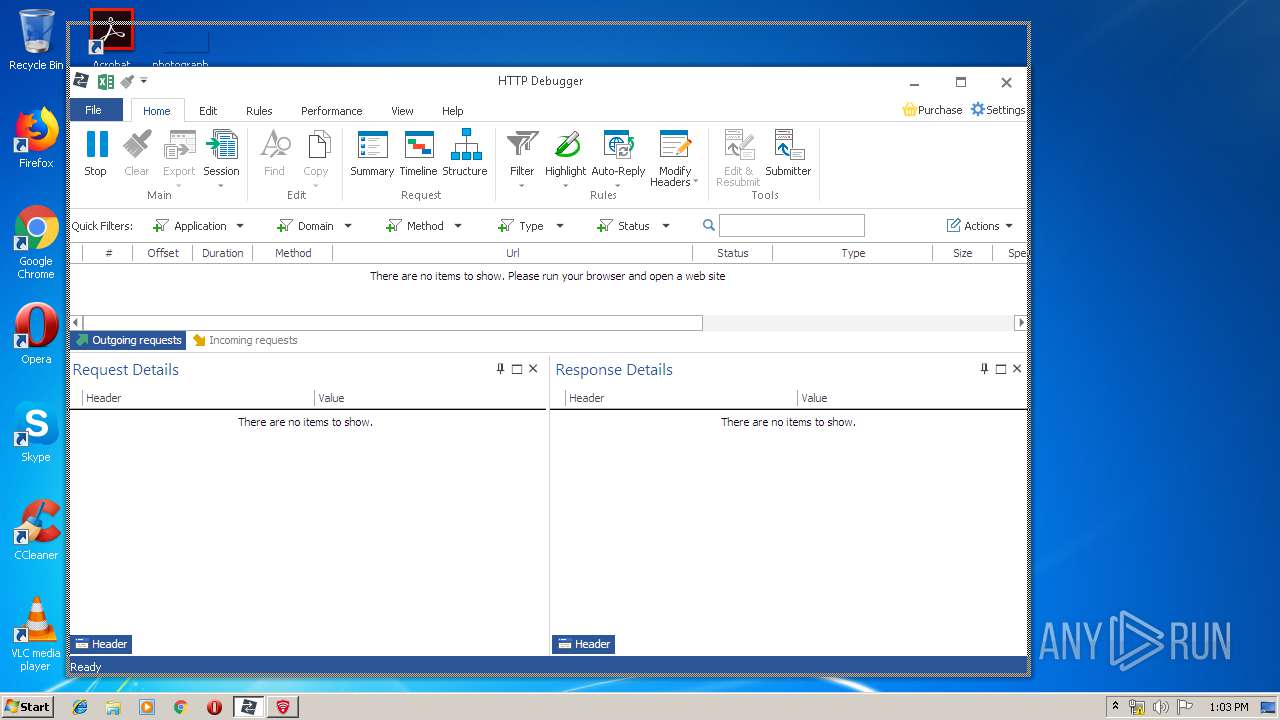Screen dimensions: 1280x720
Task: Select the Request Details Header tab
Action: pyautogui.click(x=101, y=644)
